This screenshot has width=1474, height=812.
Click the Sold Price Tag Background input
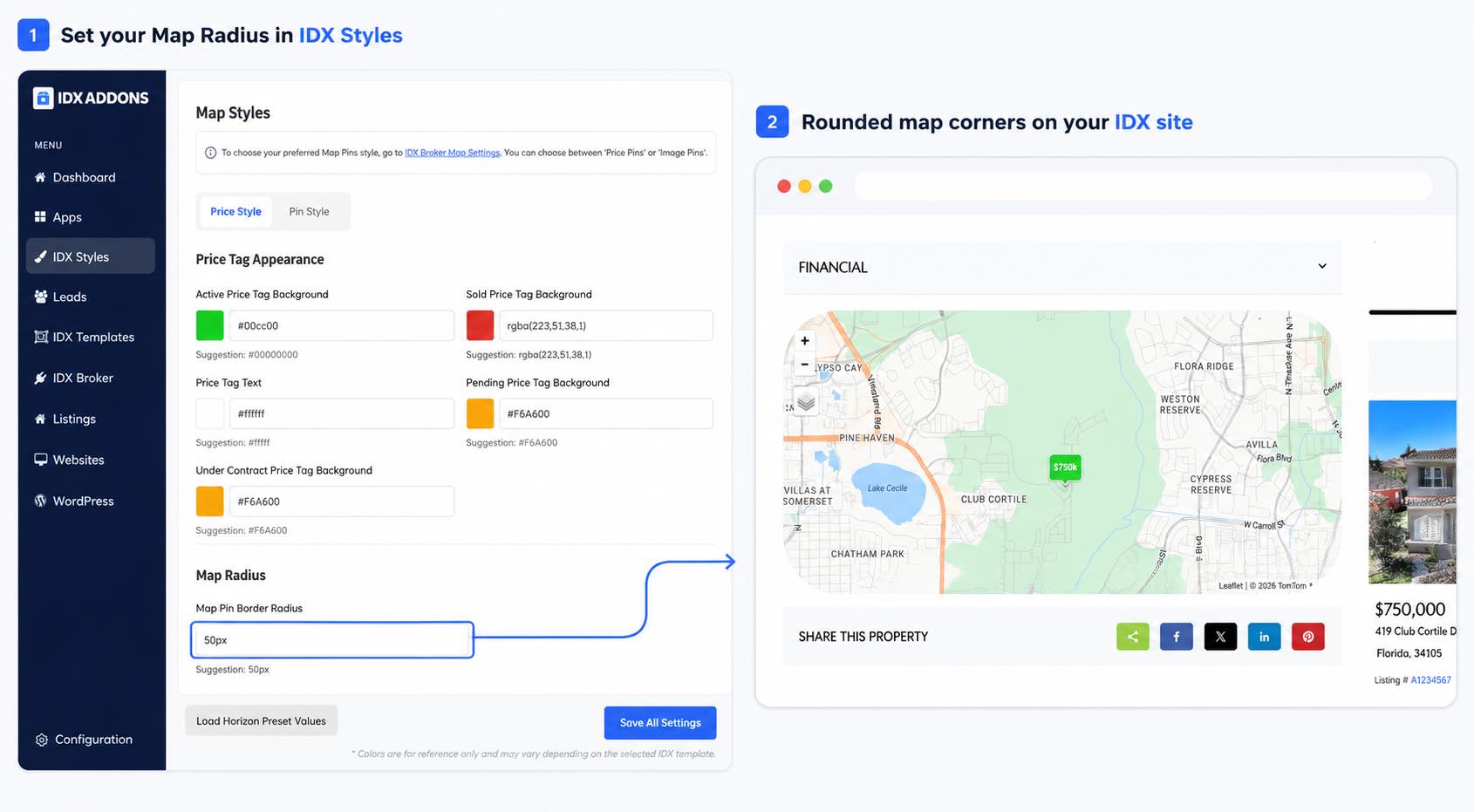point(605,325)
